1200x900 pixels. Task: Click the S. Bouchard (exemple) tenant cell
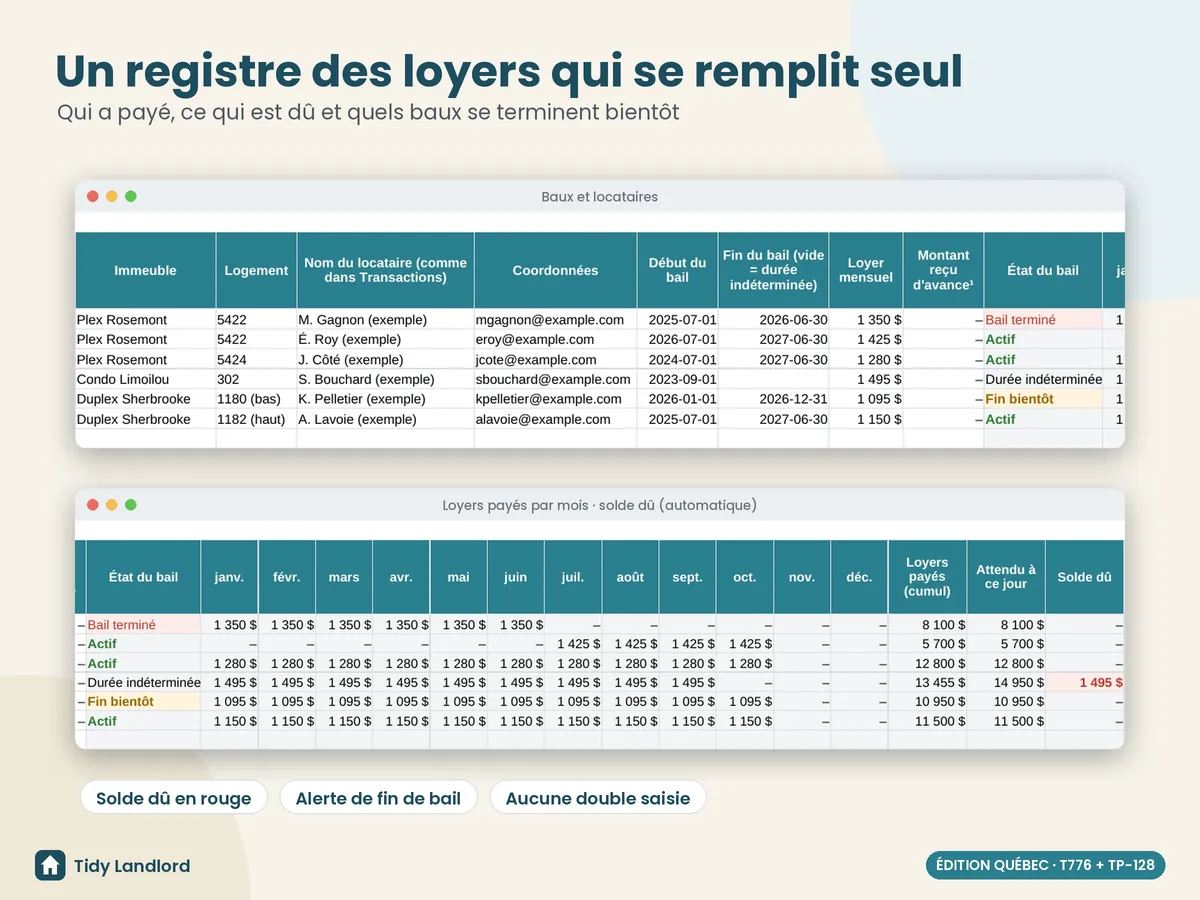(385, 379)
